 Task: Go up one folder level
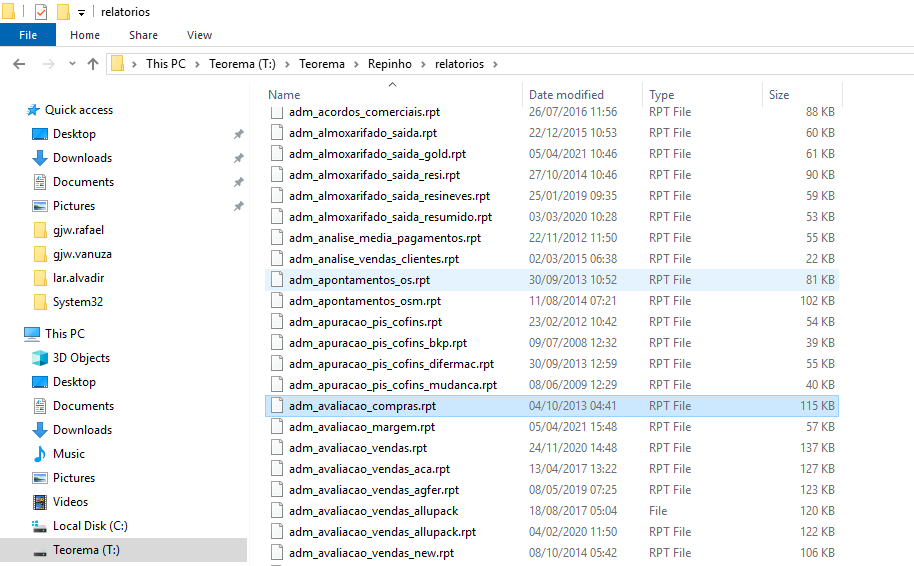coord(93,64)
